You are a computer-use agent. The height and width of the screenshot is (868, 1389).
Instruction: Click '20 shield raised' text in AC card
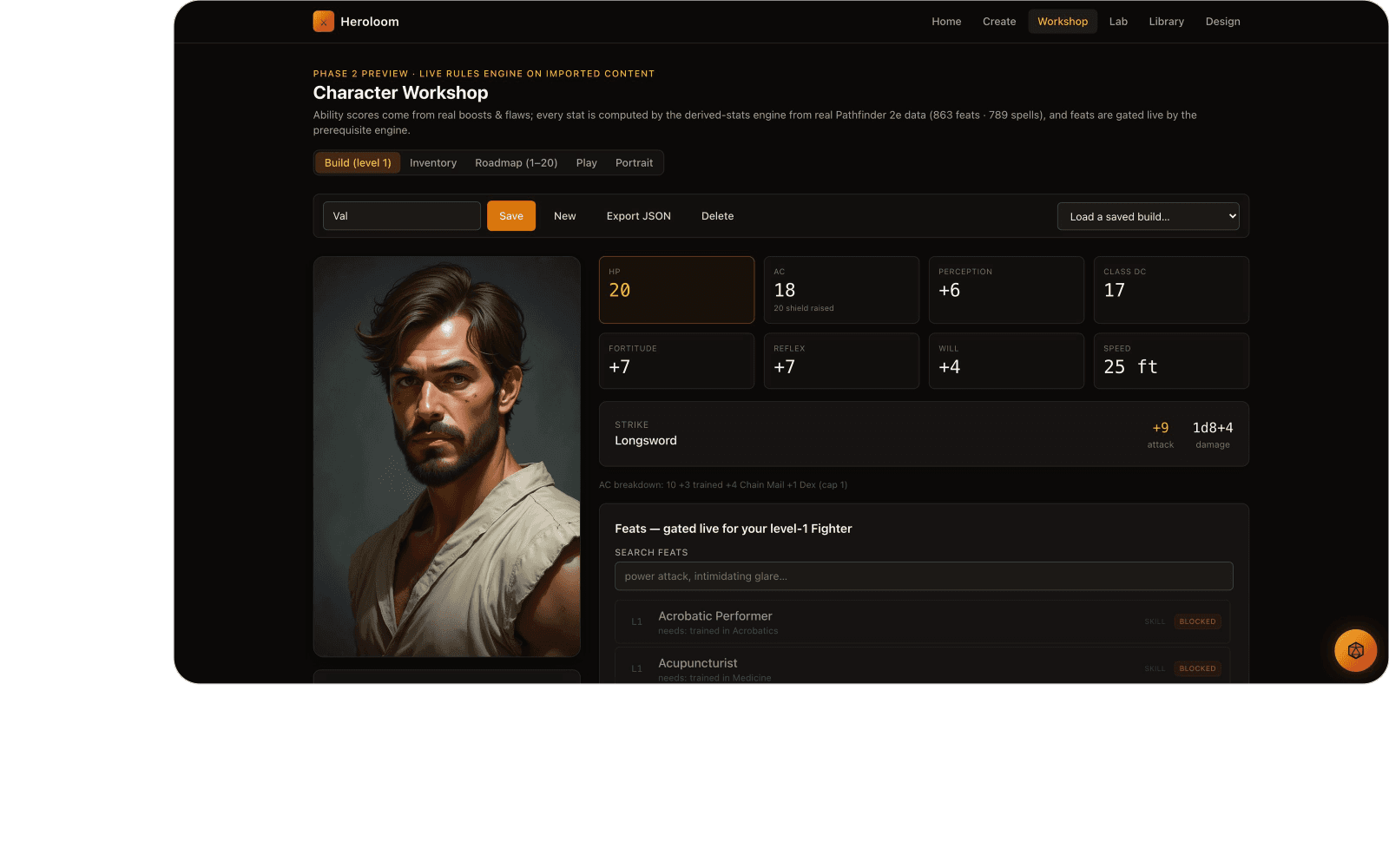(x=804, y=308)
